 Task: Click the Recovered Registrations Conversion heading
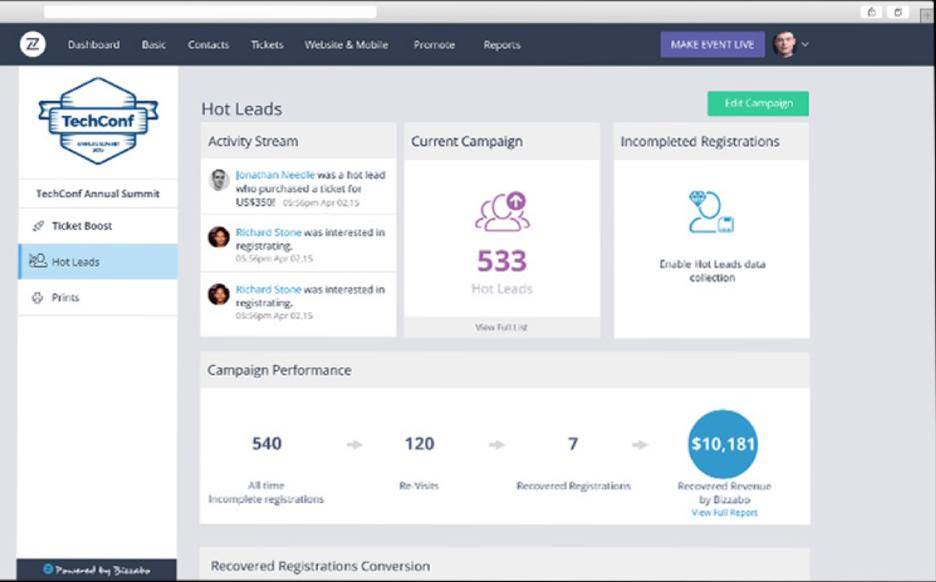coord(320,566)
